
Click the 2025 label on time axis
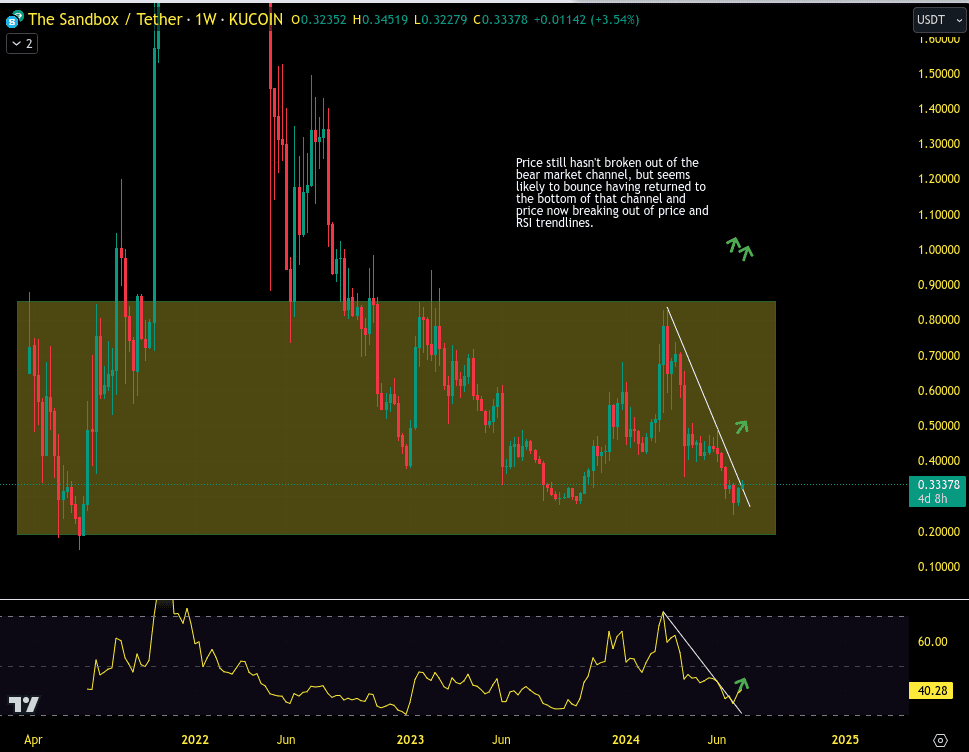tap(845, 740)
